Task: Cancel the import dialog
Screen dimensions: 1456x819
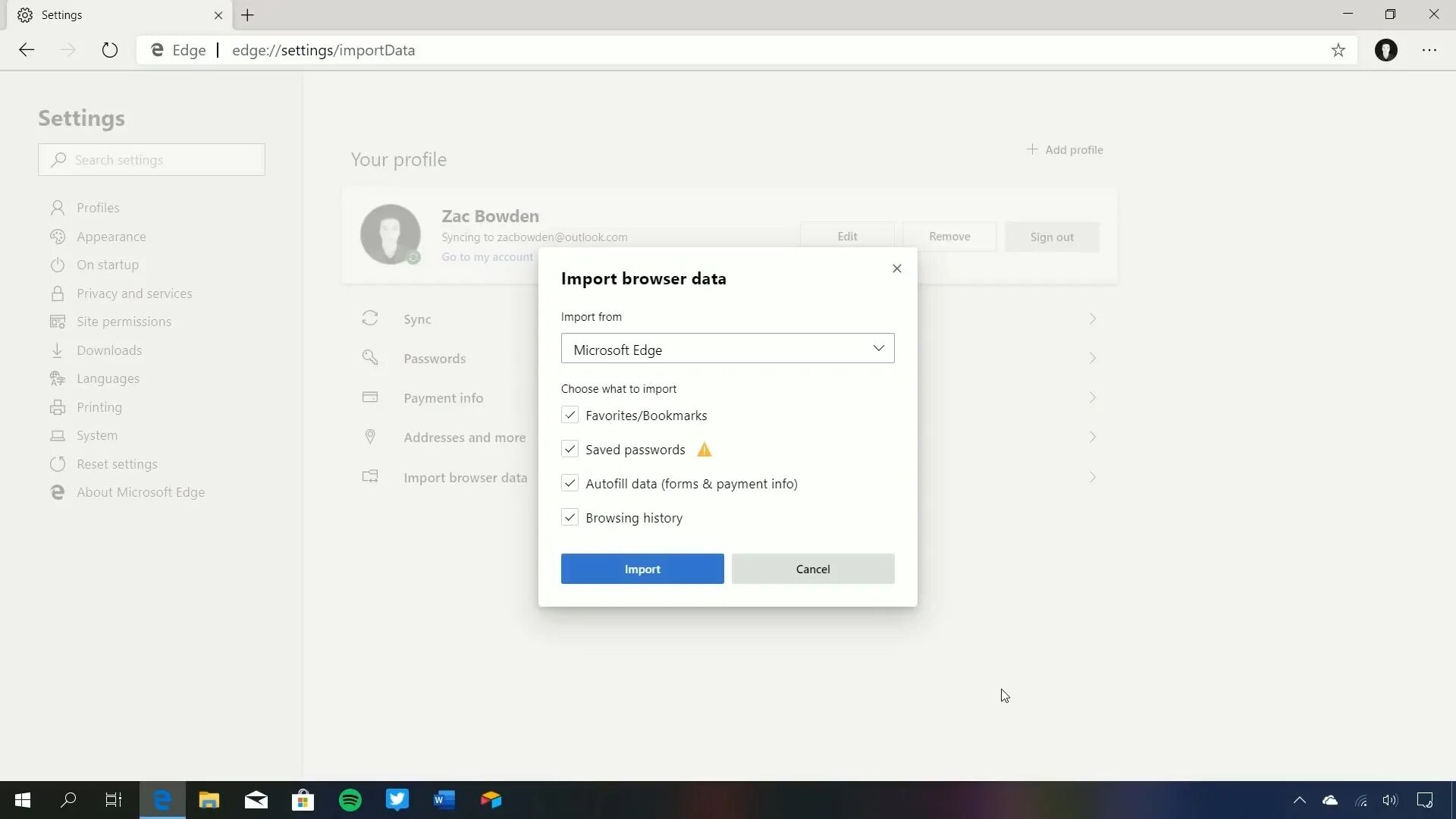Action: click(813, 569)
